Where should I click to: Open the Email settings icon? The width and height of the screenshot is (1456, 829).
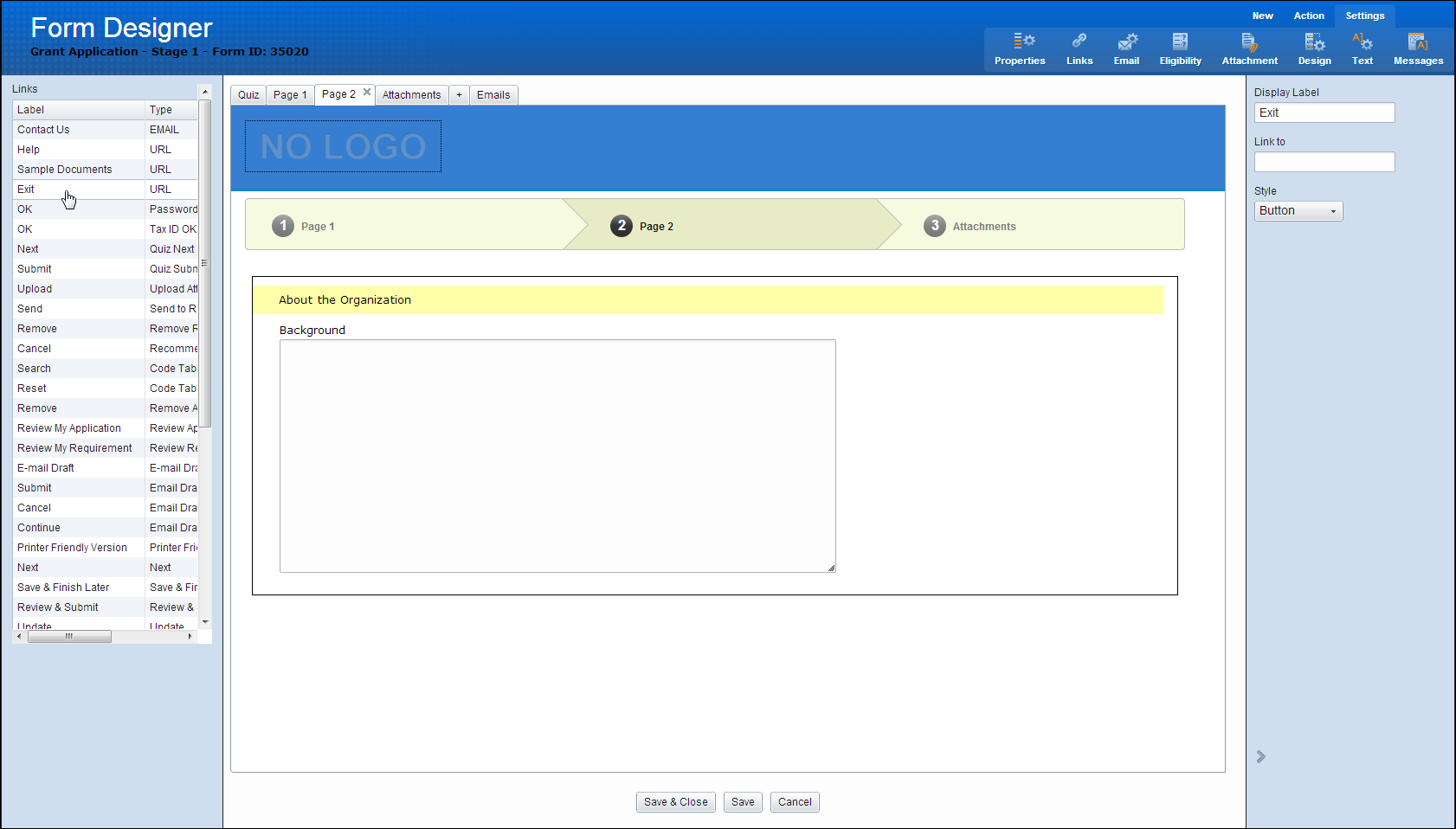tap(1126, 42)
